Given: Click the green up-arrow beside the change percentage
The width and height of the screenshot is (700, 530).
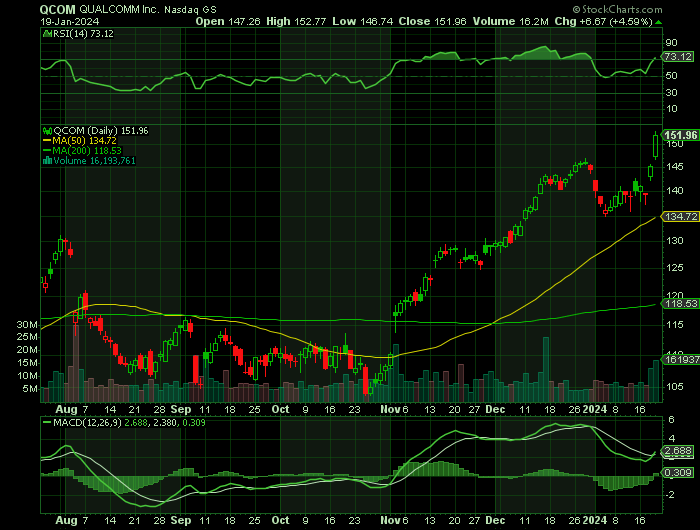Looking at the screenshot, I should [x=659, y=22].
